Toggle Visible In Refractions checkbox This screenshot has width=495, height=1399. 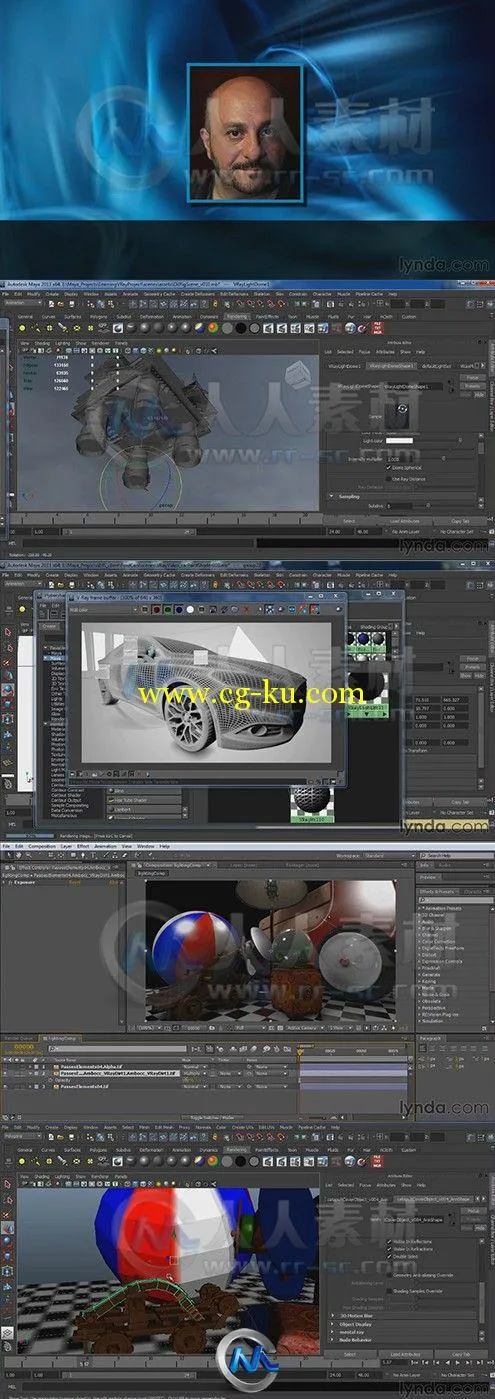pos(390,1249)
